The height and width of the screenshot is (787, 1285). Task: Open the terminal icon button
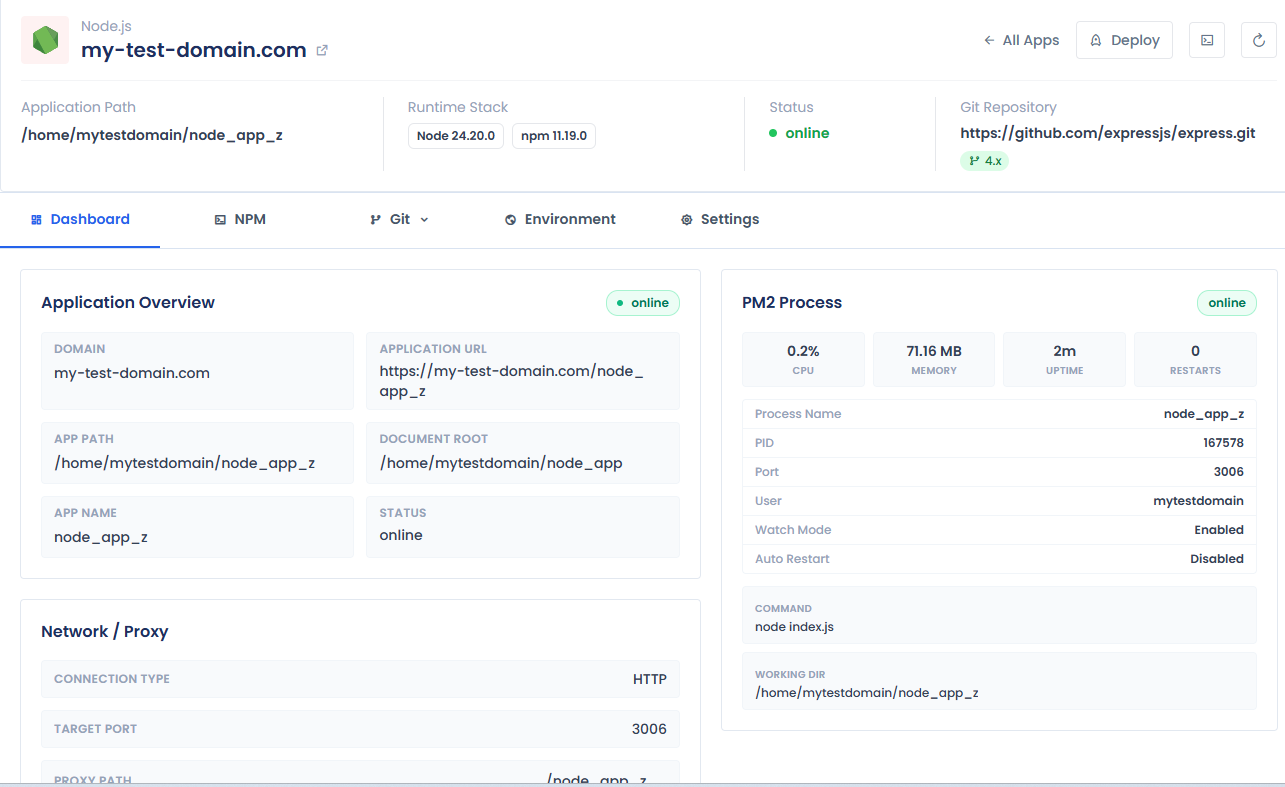[x=1207, y=40]
